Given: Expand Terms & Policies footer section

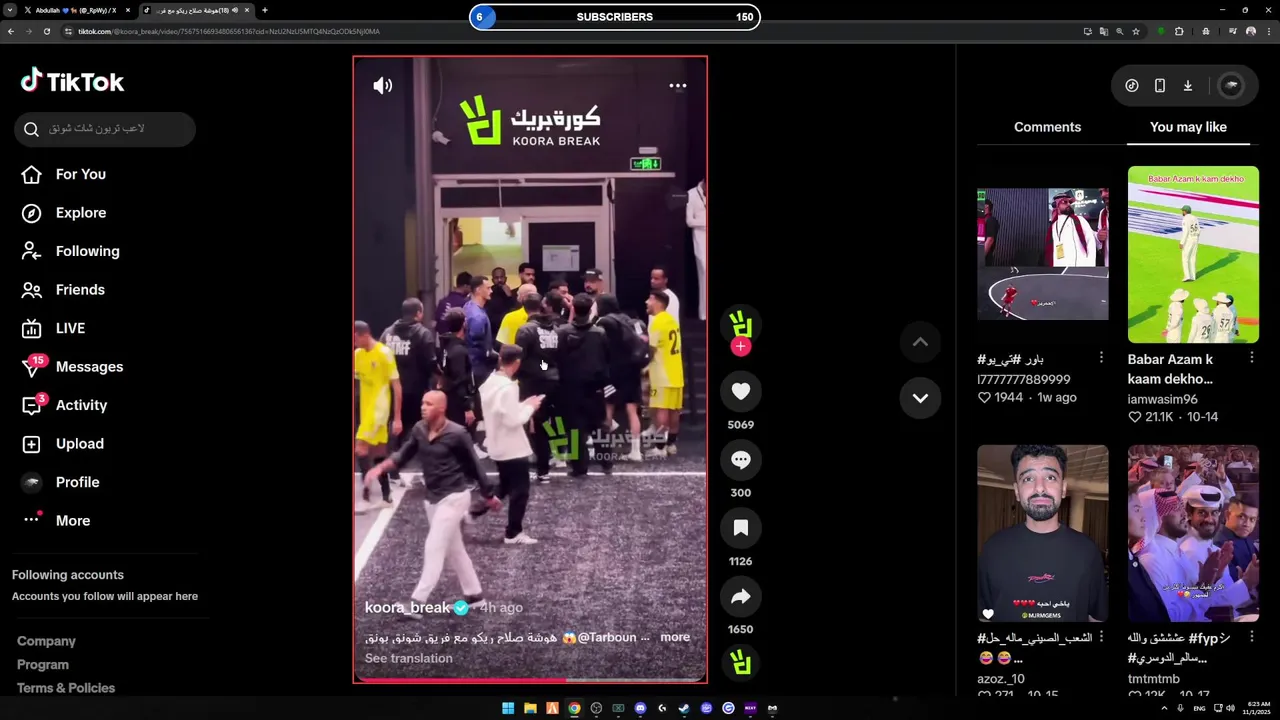Looking at the screenshot, I should (x=66, y=688).
